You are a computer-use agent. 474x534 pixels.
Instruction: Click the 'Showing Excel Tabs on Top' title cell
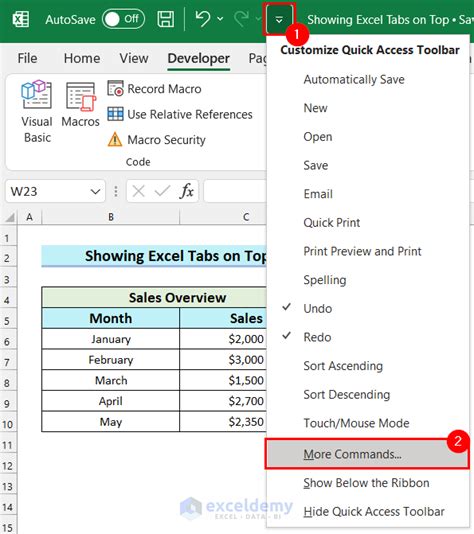click(x=154, y=256)
